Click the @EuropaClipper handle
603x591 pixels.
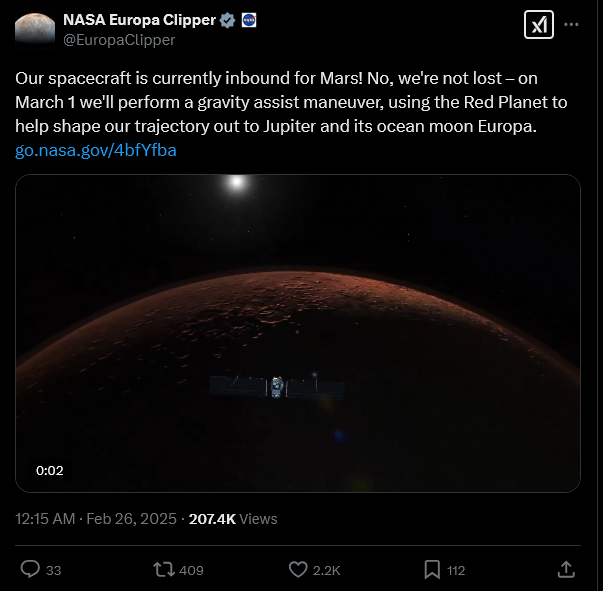click(x=119, y=40)
